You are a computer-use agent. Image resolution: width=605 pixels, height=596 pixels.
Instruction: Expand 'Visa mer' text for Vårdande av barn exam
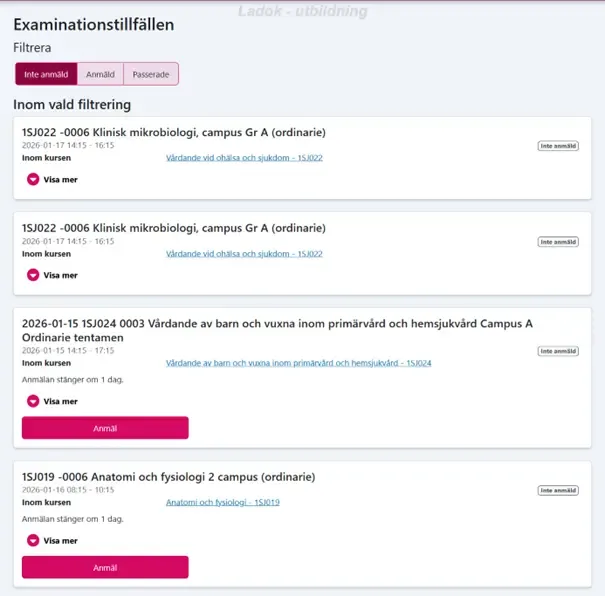point(60,401)
